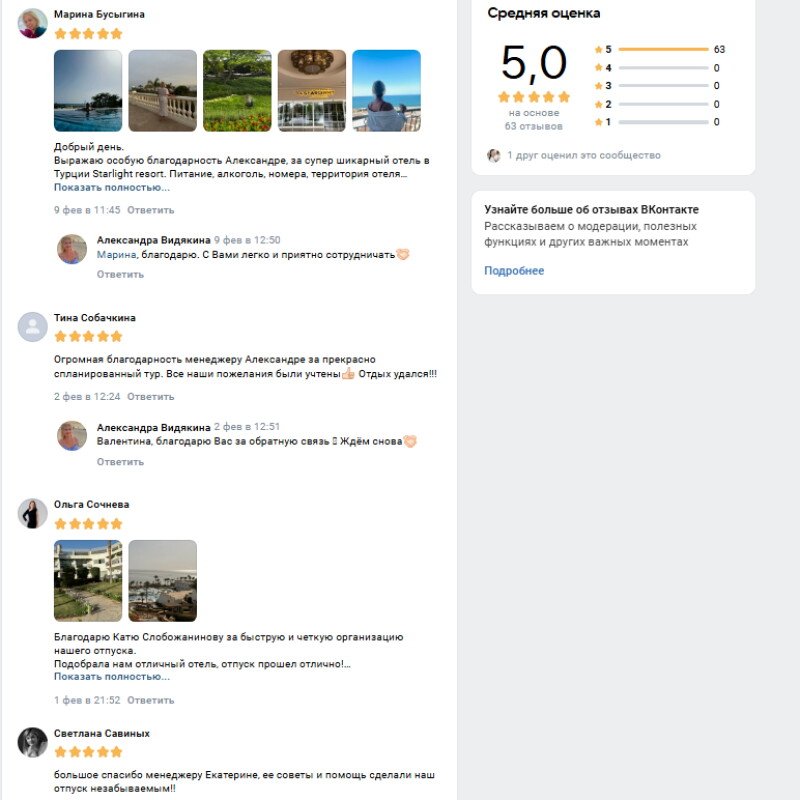
Task: Open Марина Бусыгина's profile avatar
Action: (33, 23)
